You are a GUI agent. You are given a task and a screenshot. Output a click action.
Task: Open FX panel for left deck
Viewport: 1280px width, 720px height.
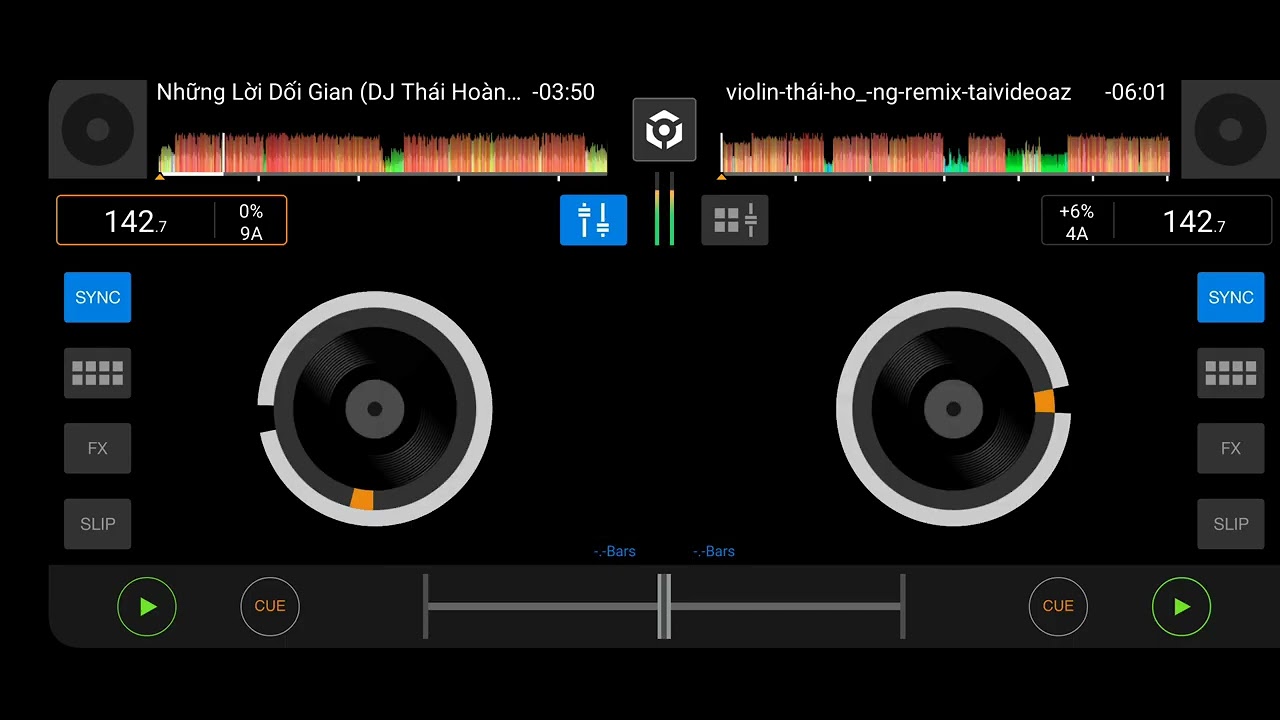pyautogui.click(x=98, y=448)
